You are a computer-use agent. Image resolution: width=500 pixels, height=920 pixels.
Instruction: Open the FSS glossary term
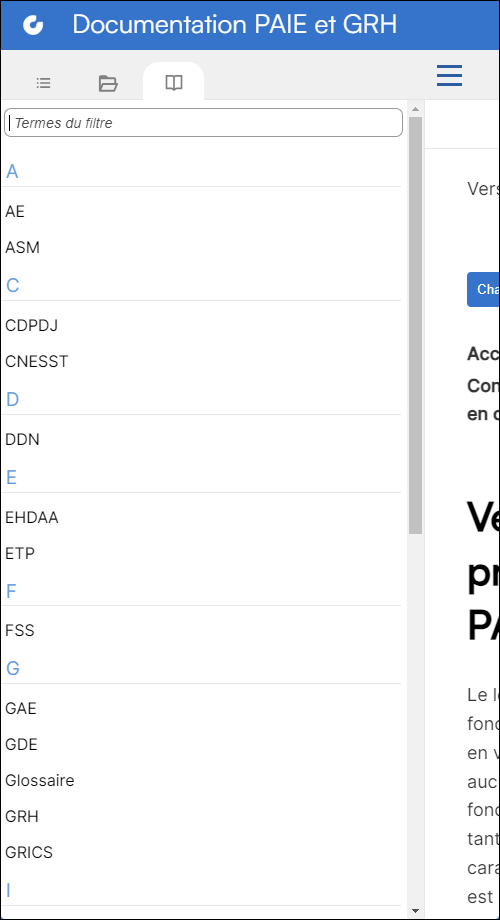20,631
